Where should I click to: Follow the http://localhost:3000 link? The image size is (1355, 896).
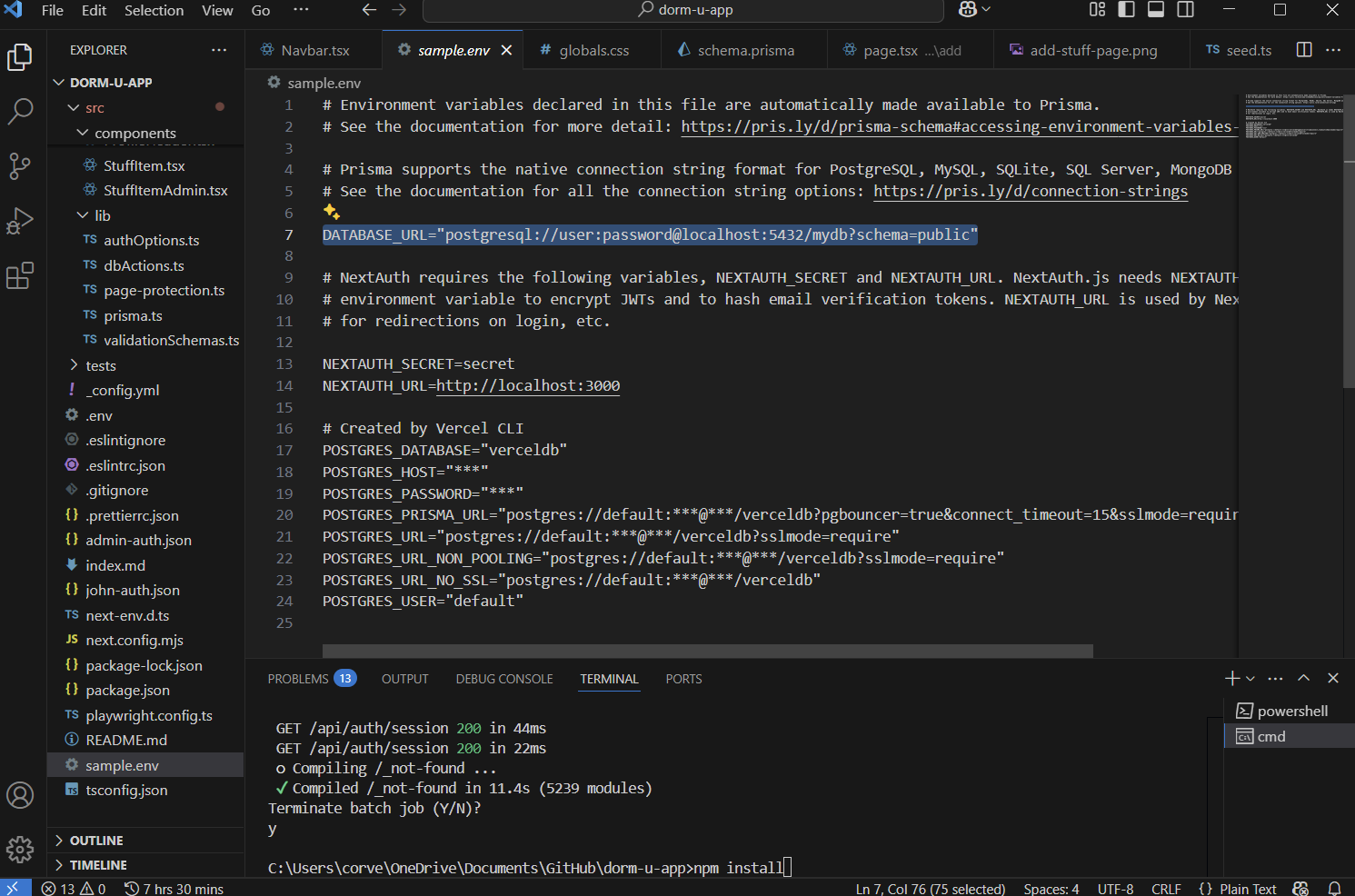point(528,386)
